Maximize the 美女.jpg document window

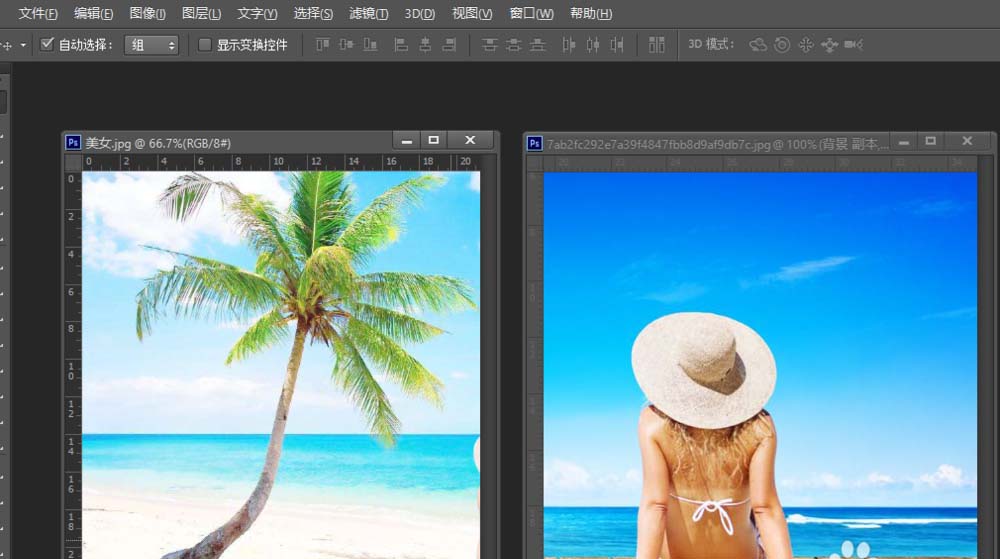point(433,141)
